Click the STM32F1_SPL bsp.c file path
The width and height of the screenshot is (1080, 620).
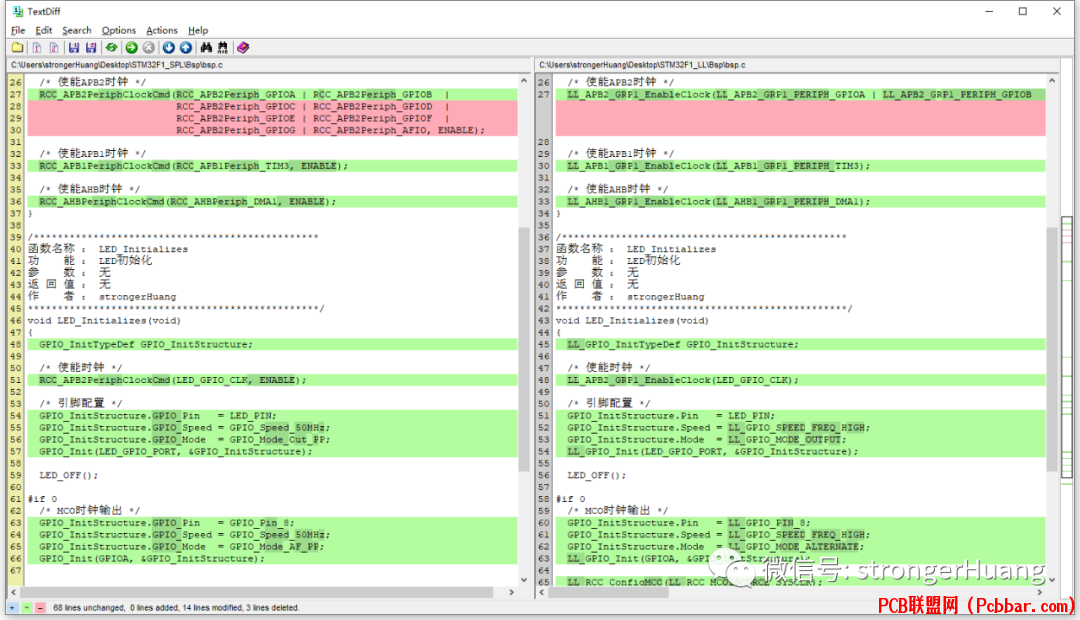117,65
